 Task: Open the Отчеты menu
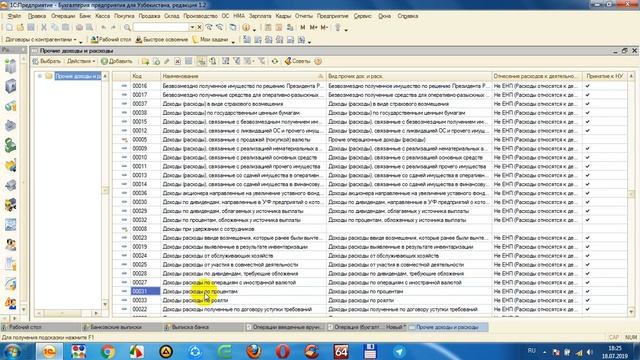pyautogui.click(x=303, y=16)
